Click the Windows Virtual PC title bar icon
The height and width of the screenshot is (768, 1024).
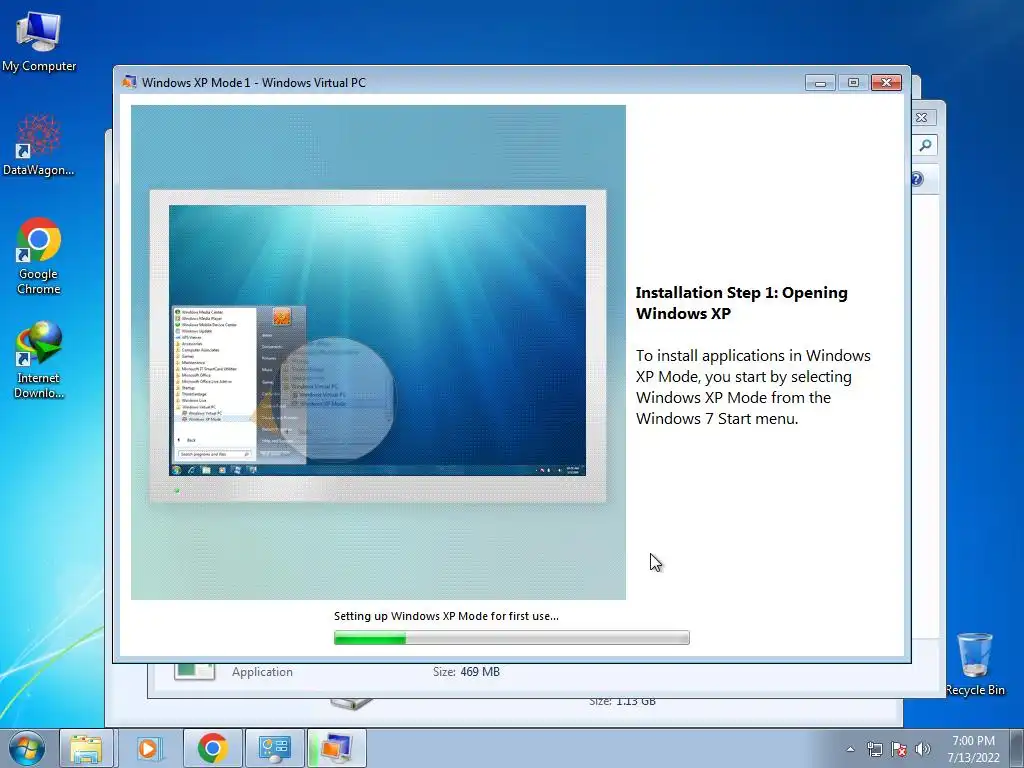tap(129, 82)
